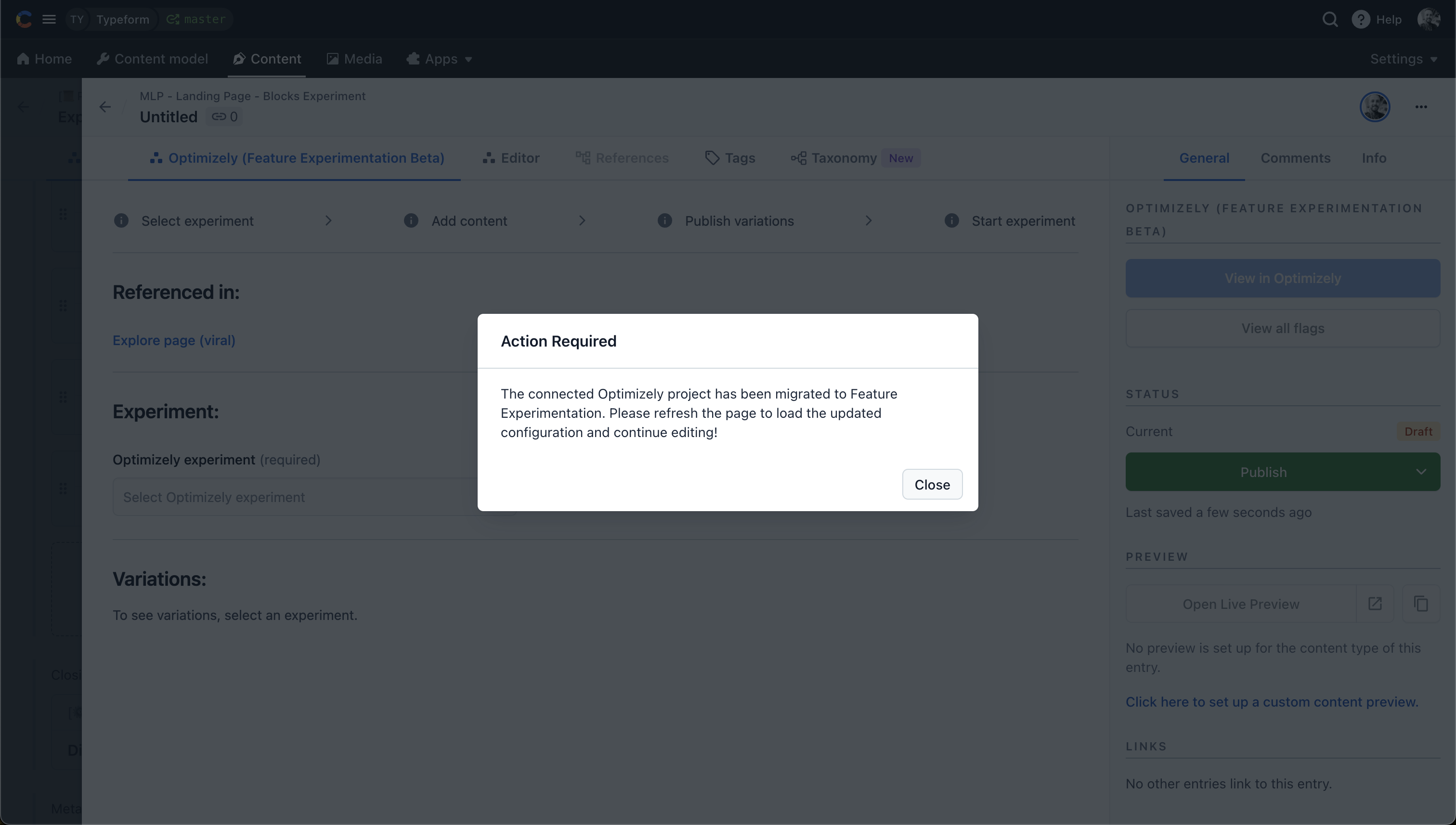Open the Info sidebar tab

coord(1374,158)
